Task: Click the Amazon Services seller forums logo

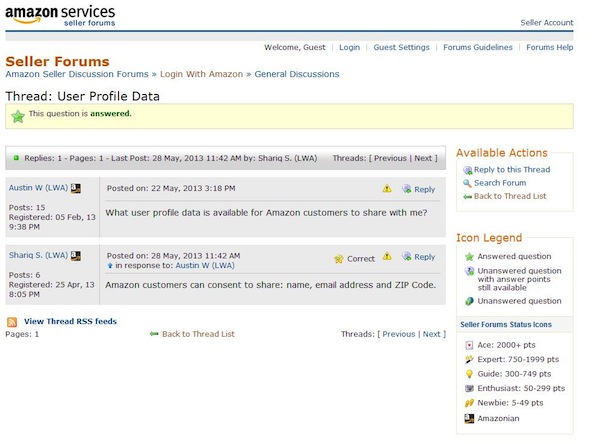Action: (x=60, y=16)
